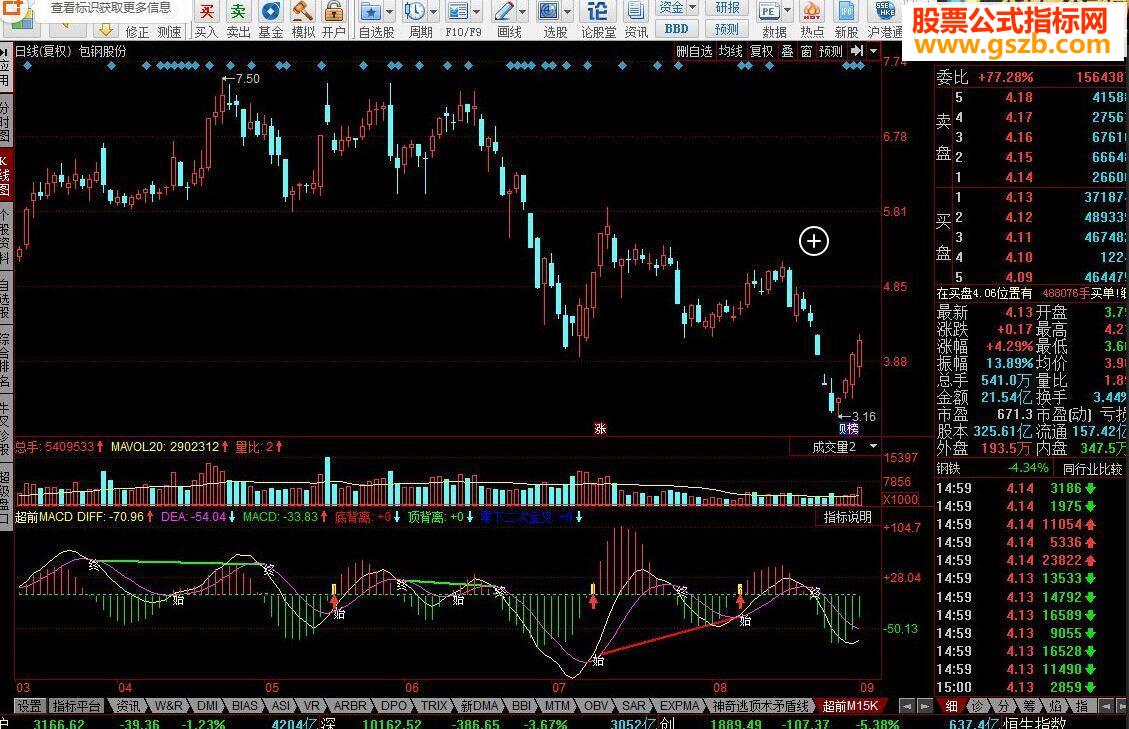Click the 委比 +77.28% value
The height and width of the screenshot is (729, 1129).
[x=1004, y=77]
